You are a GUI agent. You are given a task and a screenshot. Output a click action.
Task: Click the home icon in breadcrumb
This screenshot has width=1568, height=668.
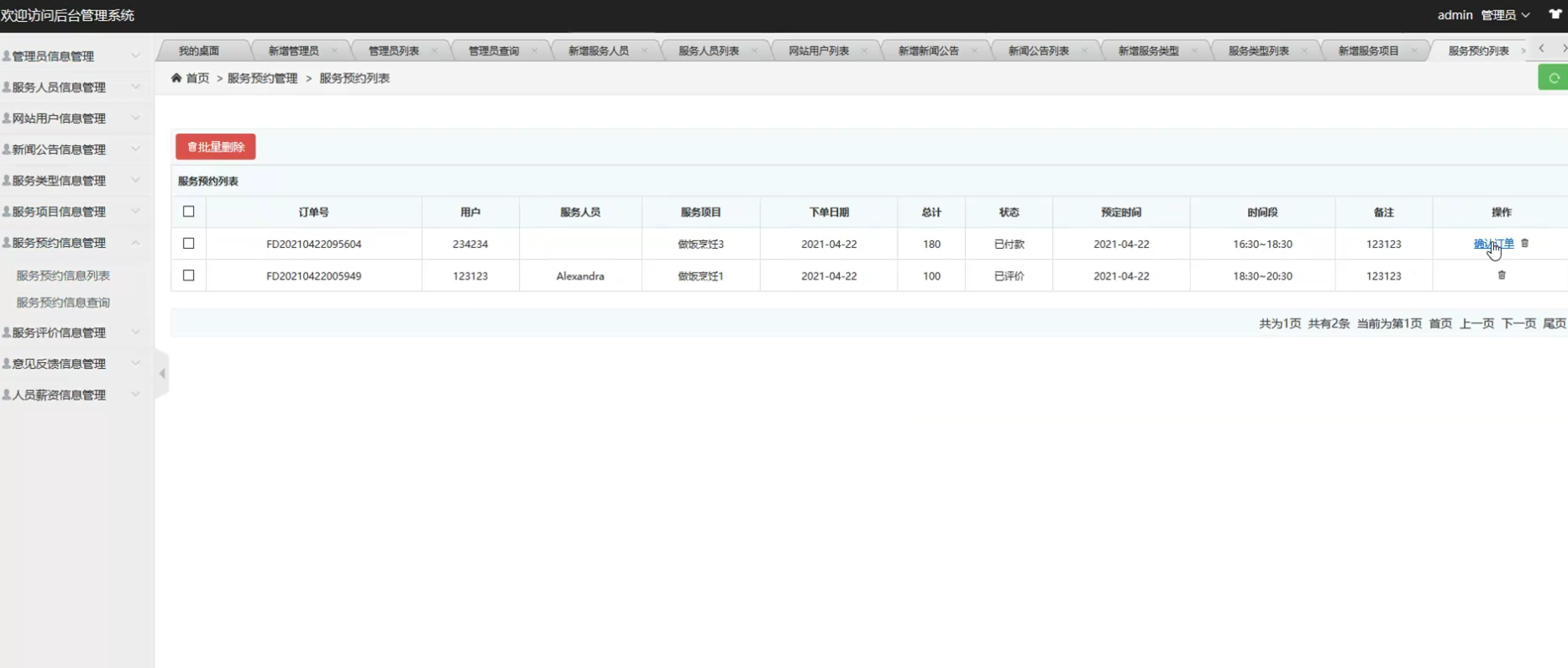[x=176, y=78]
